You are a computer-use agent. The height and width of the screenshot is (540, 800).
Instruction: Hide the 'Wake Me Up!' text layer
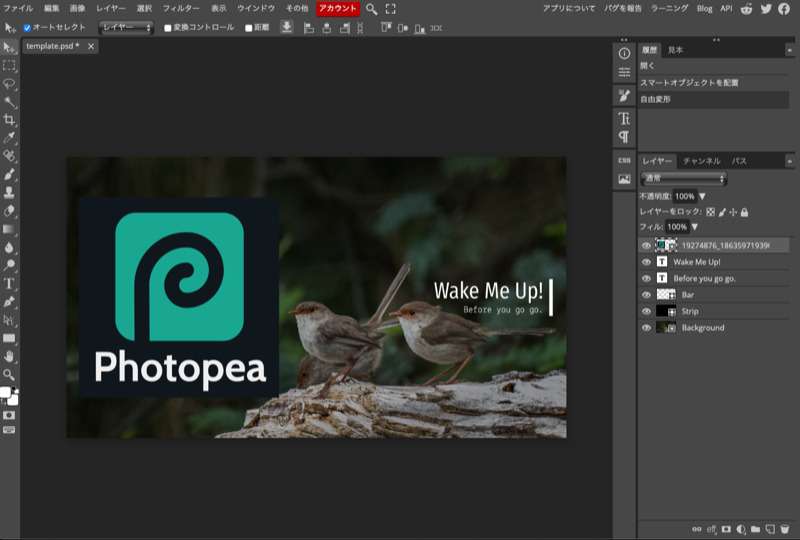pos(646,262)
